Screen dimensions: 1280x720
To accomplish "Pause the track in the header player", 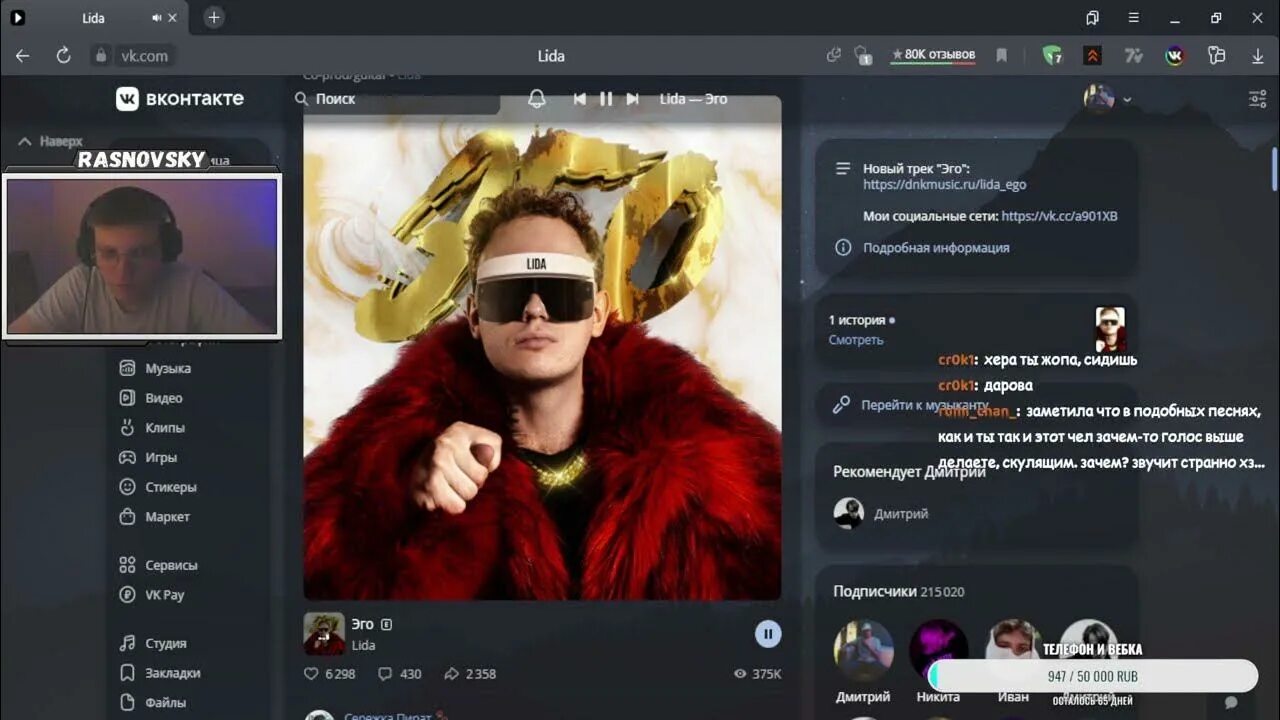I will [x=606, y=99].
